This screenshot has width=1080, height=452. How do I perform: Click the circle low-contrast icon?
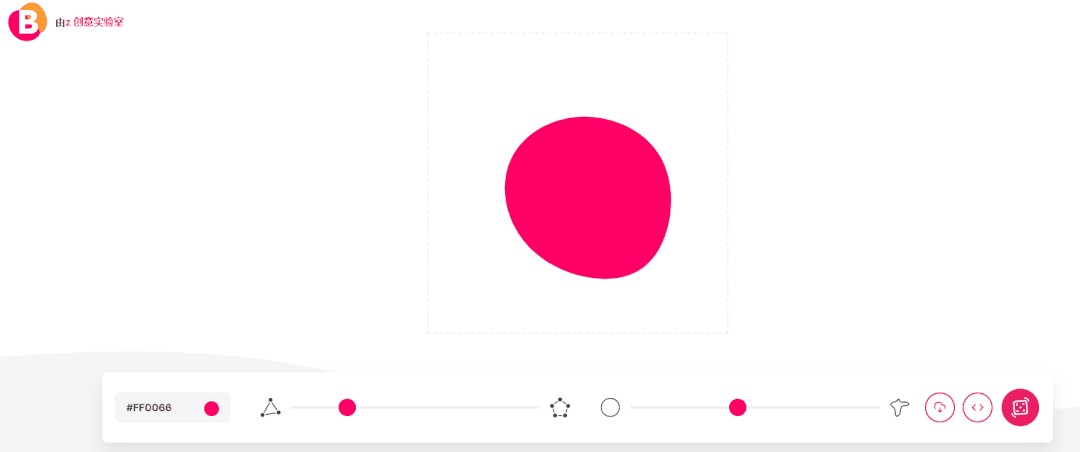[x=610, y=408]
